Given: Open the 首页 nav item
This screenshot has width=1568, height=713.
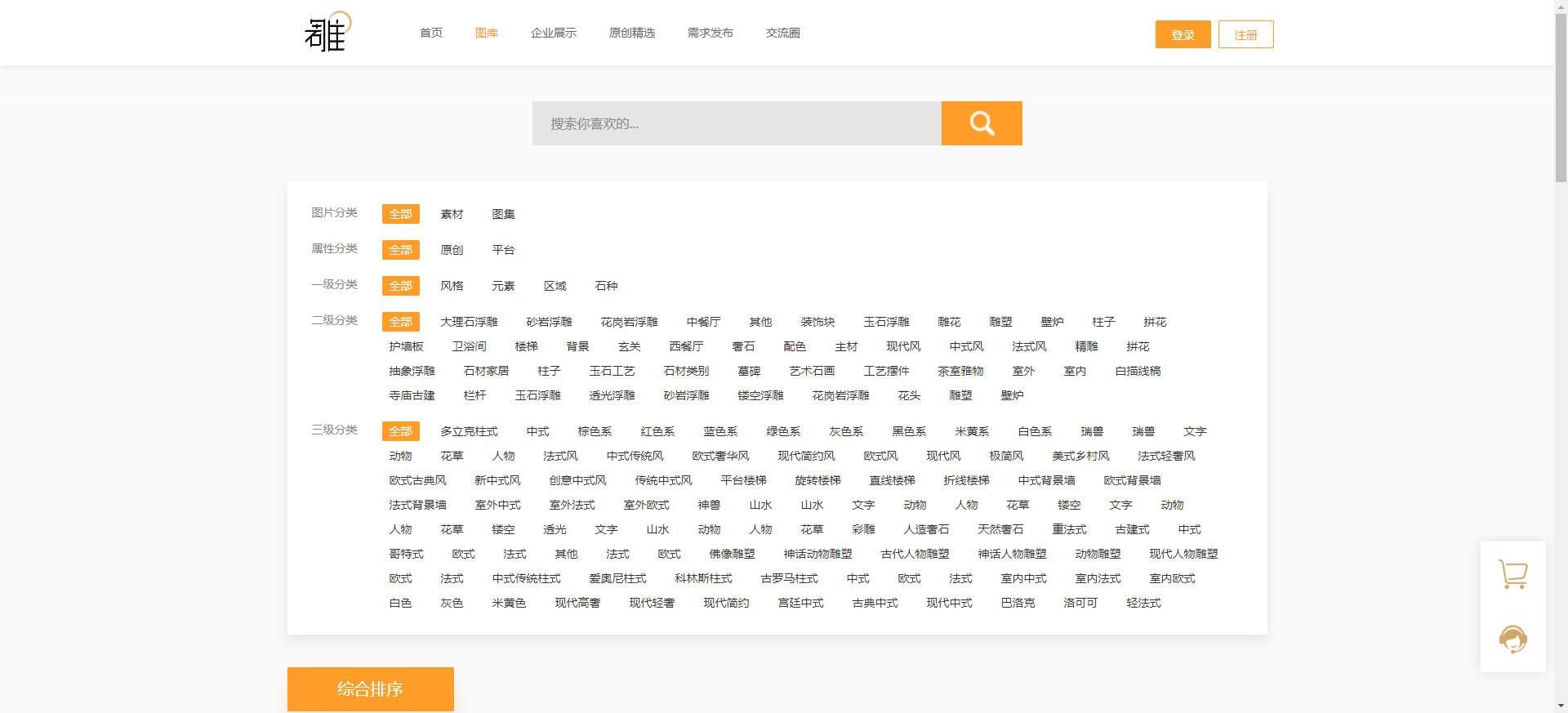Looking at the screenshot, I should [x=431, y=33].
